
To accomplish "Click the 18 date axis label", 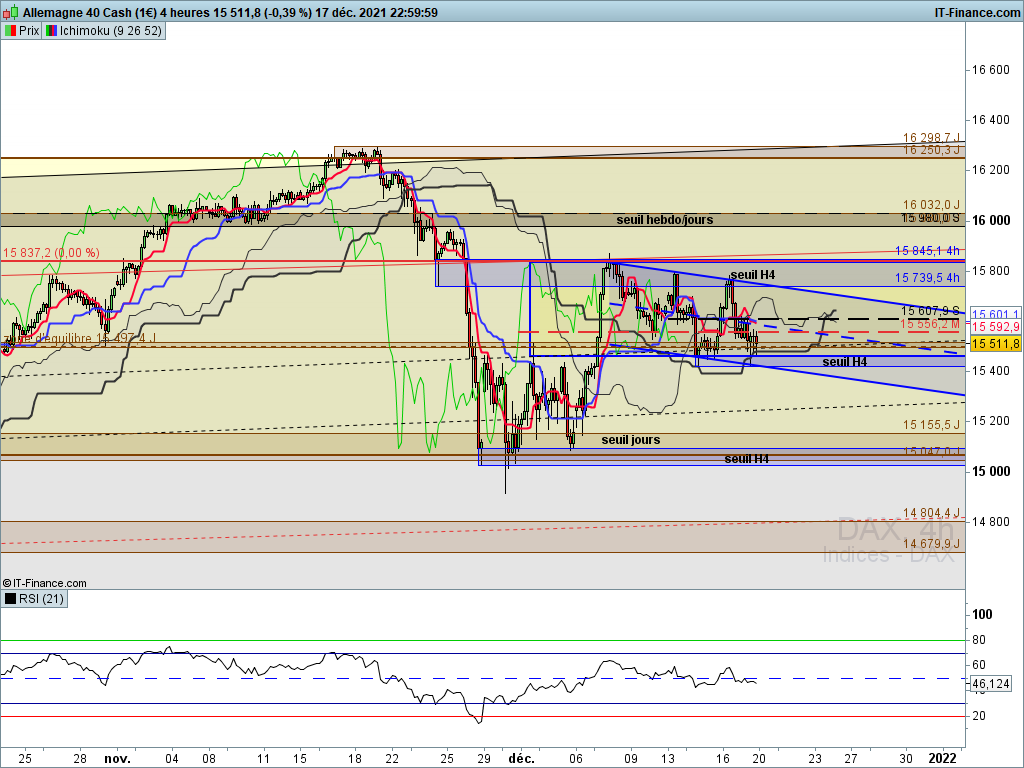I will click(x=355, y=759).
